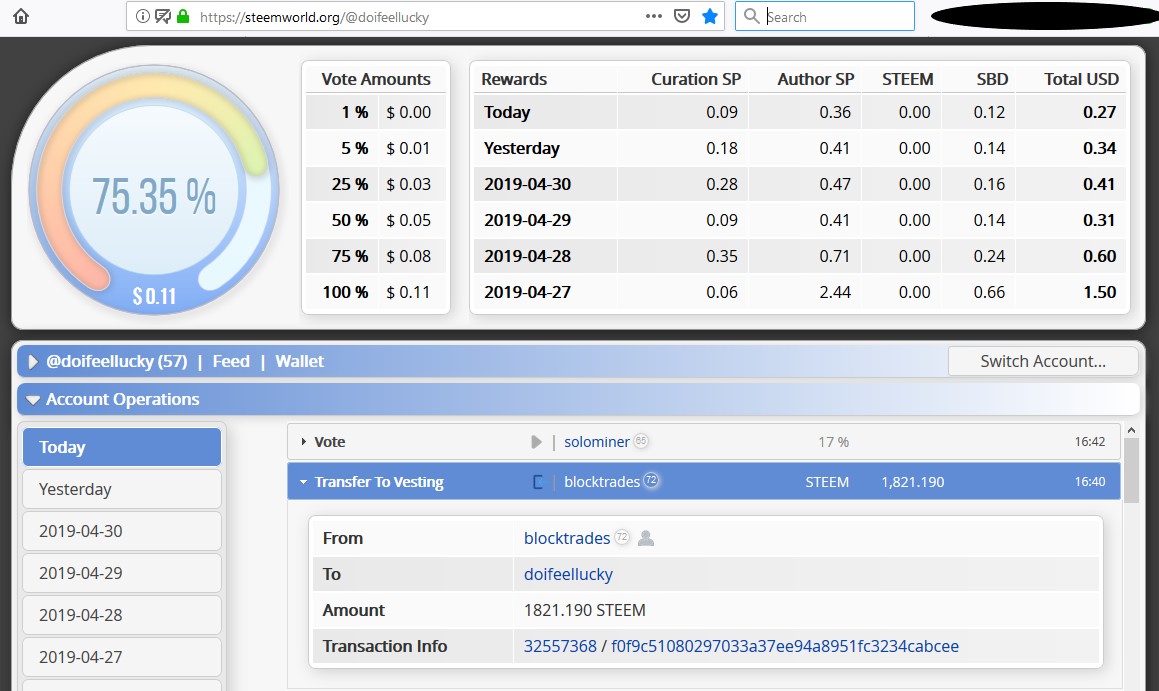Screen dimensions: 1159x691
Task: Click the profile icon next to blocktrades
Action: point(646,538)
